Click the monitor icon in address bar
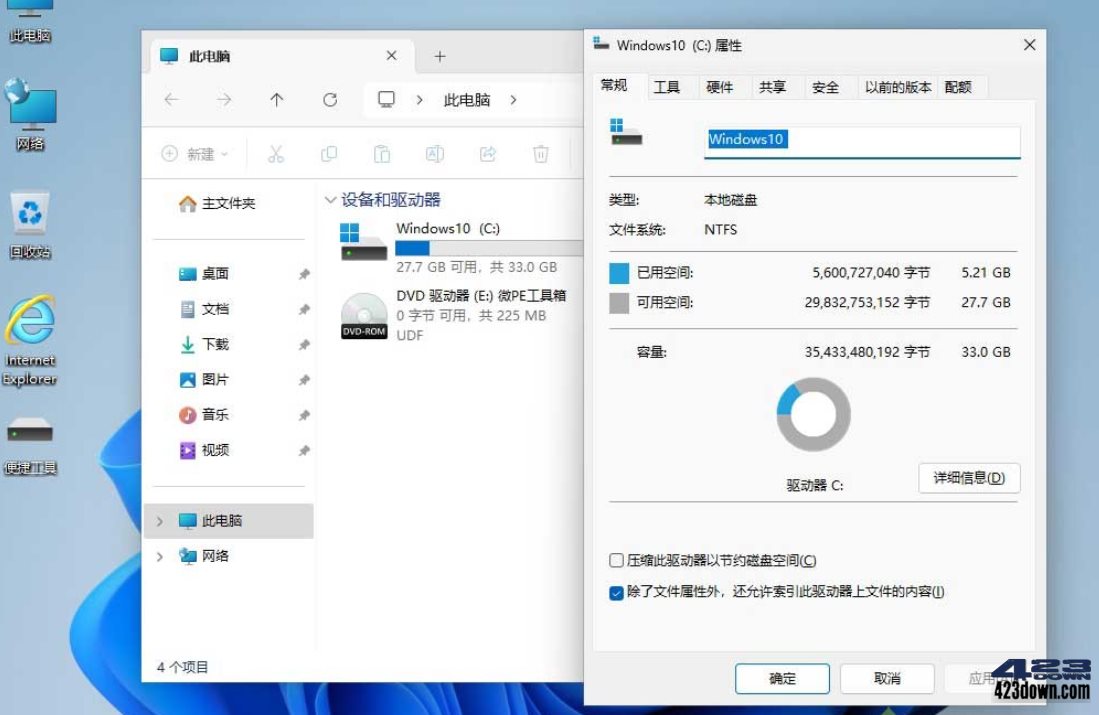The width and height of the screenshot is (1099, 715). click(x=386, y=100)
